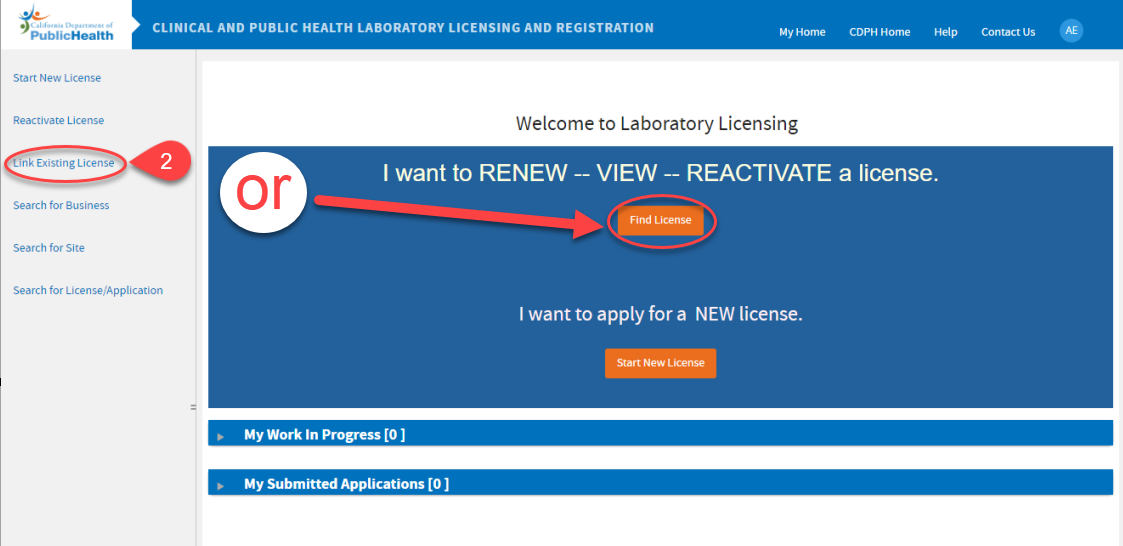Click the Welcome to Laboratory Licensing heading
Viewport: 1123px width, 546px height.
[657, 123]
